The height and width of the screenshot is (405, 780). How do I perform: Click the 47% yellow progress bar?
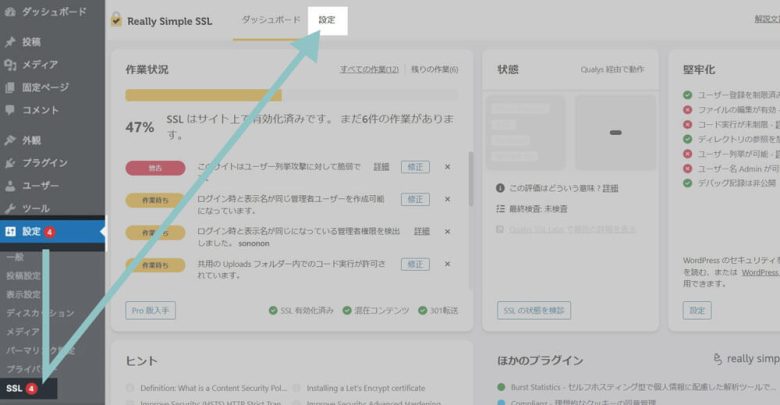[x=203, y=95]
